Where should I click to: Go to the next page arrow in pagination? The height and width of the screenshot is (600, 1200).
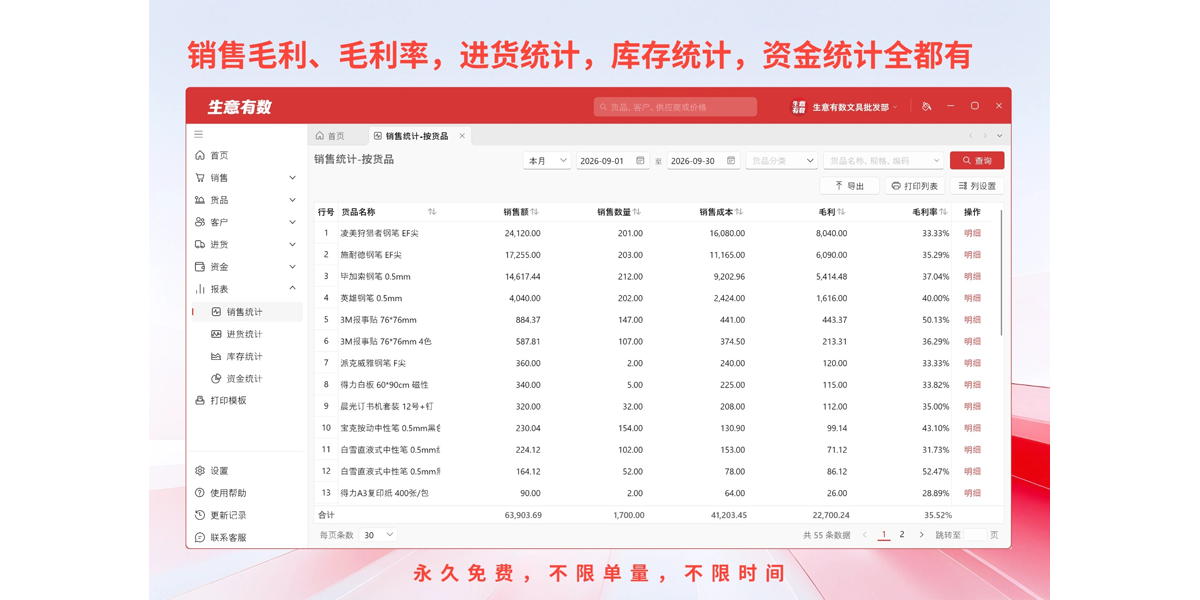point(921,535)
